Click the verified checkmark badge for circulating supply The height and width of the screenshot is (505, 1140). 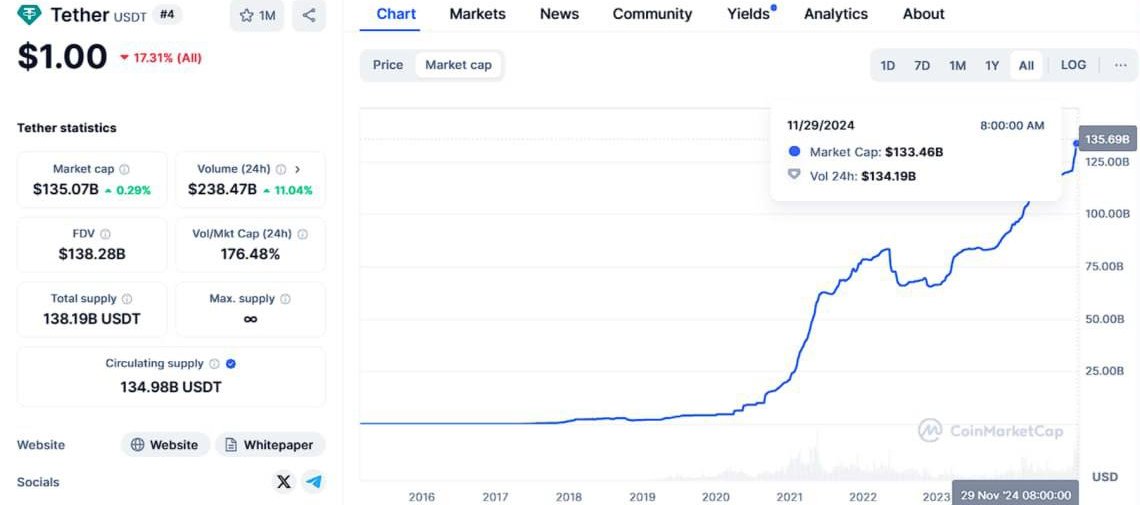pyautogui.click(x=230, y=363)
